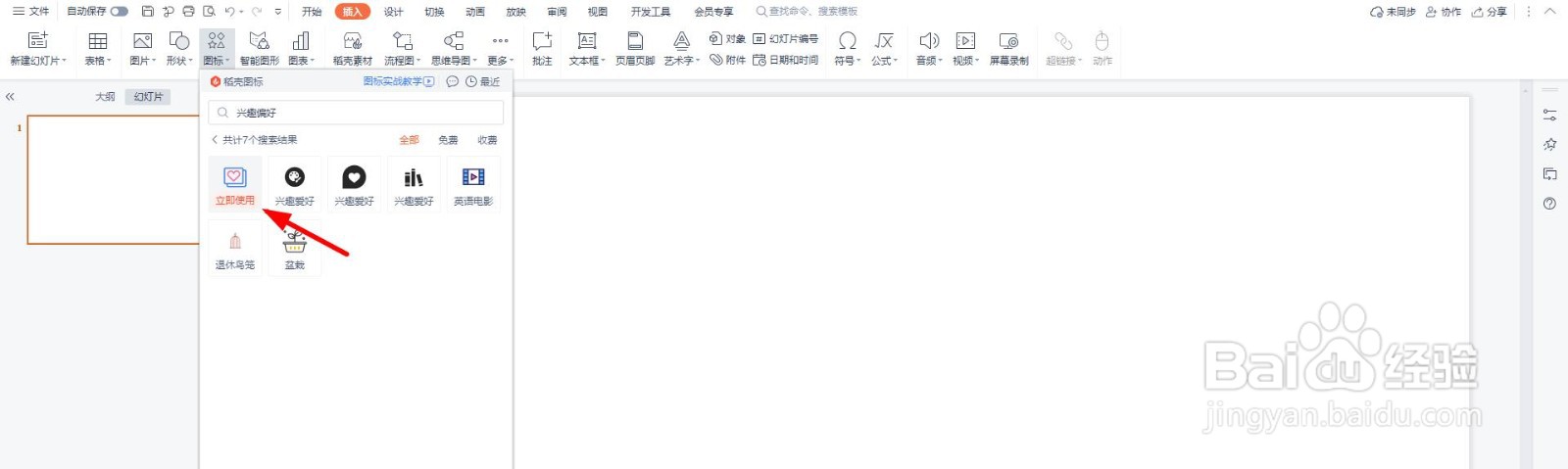Open the 音频 audio dropdown
This screenshot has width=1568, height=469.
coord(929,47)
